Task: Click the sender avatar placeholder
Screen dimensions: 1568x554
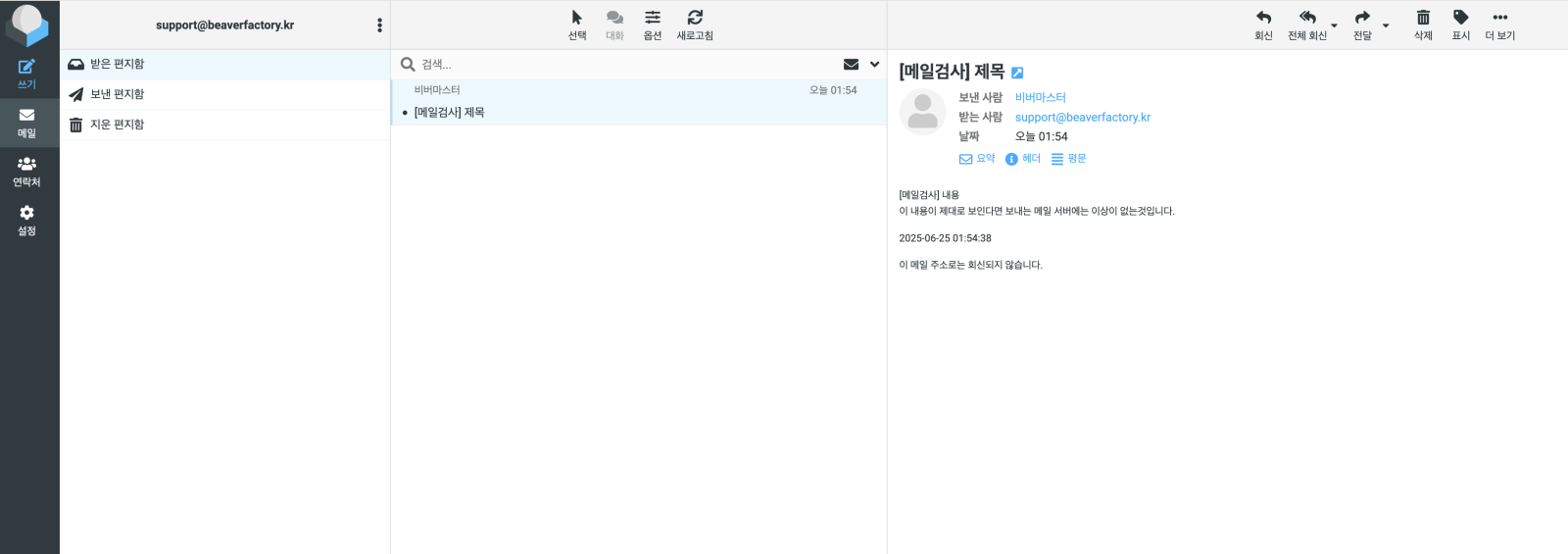Action: coord(922,112)
